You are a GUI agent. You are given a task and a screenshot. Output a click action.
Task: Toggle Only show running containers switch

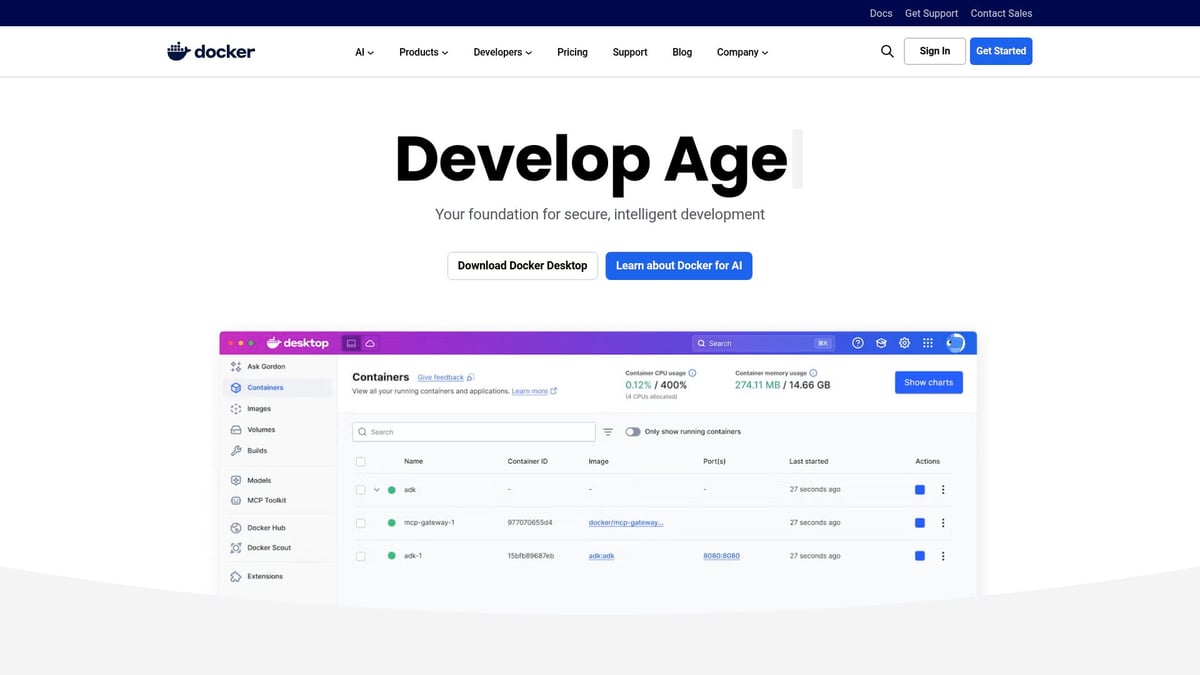pyautogui.click(x=633, y=432)
